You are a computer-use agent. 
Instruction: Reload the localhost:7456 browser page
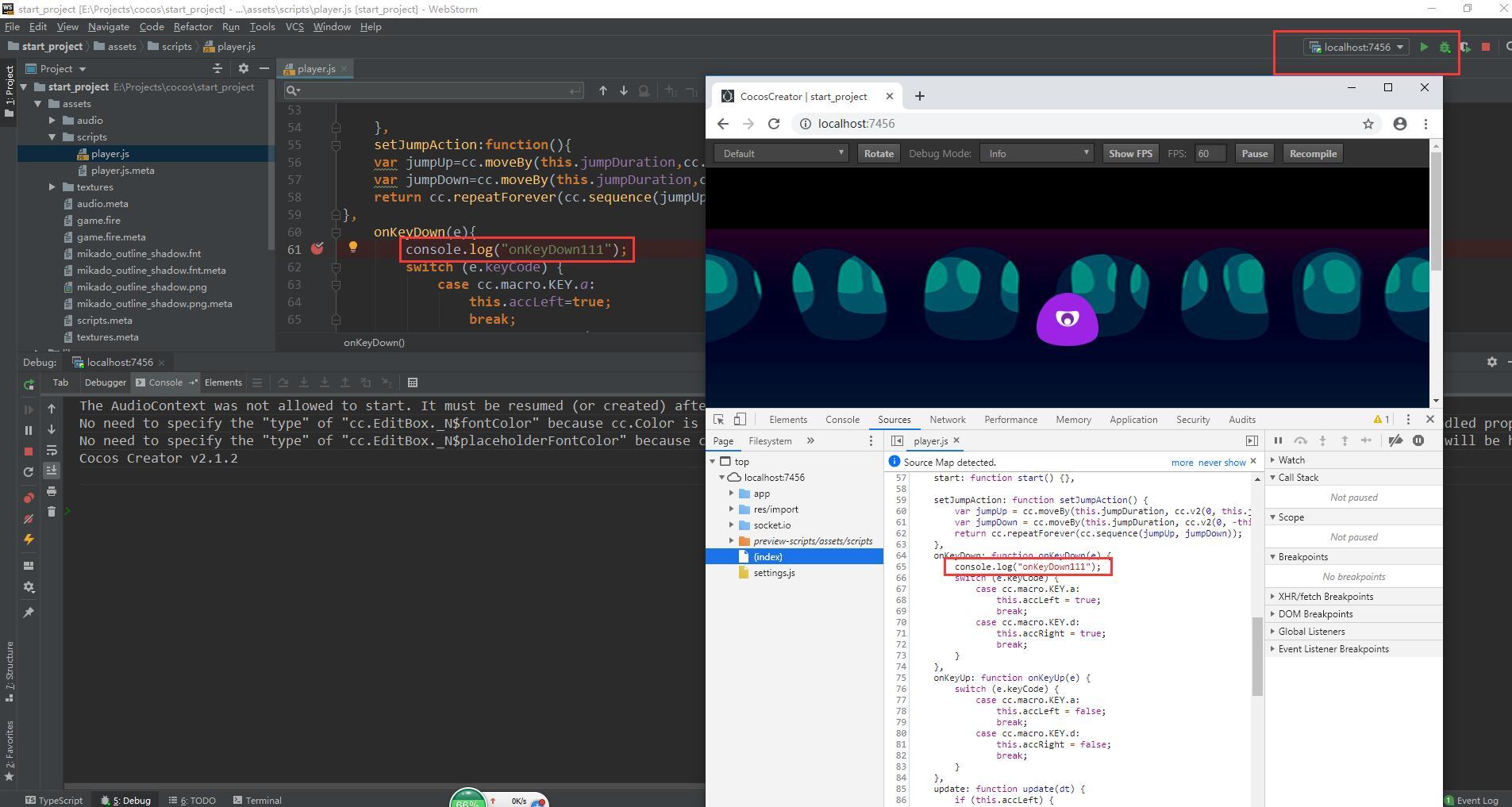(774, 124)
